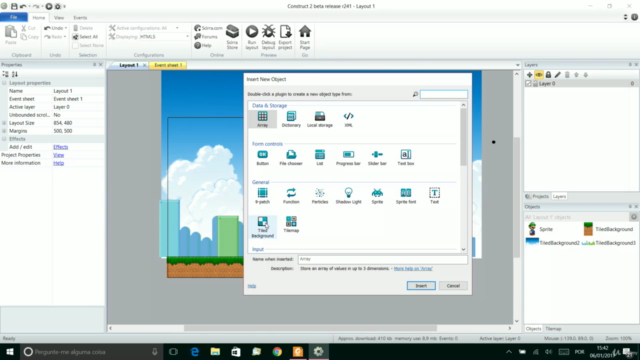Viewport: 640px width, 360px height.
Task: Switch to the Tilemap tab
Action: (553, 329)
